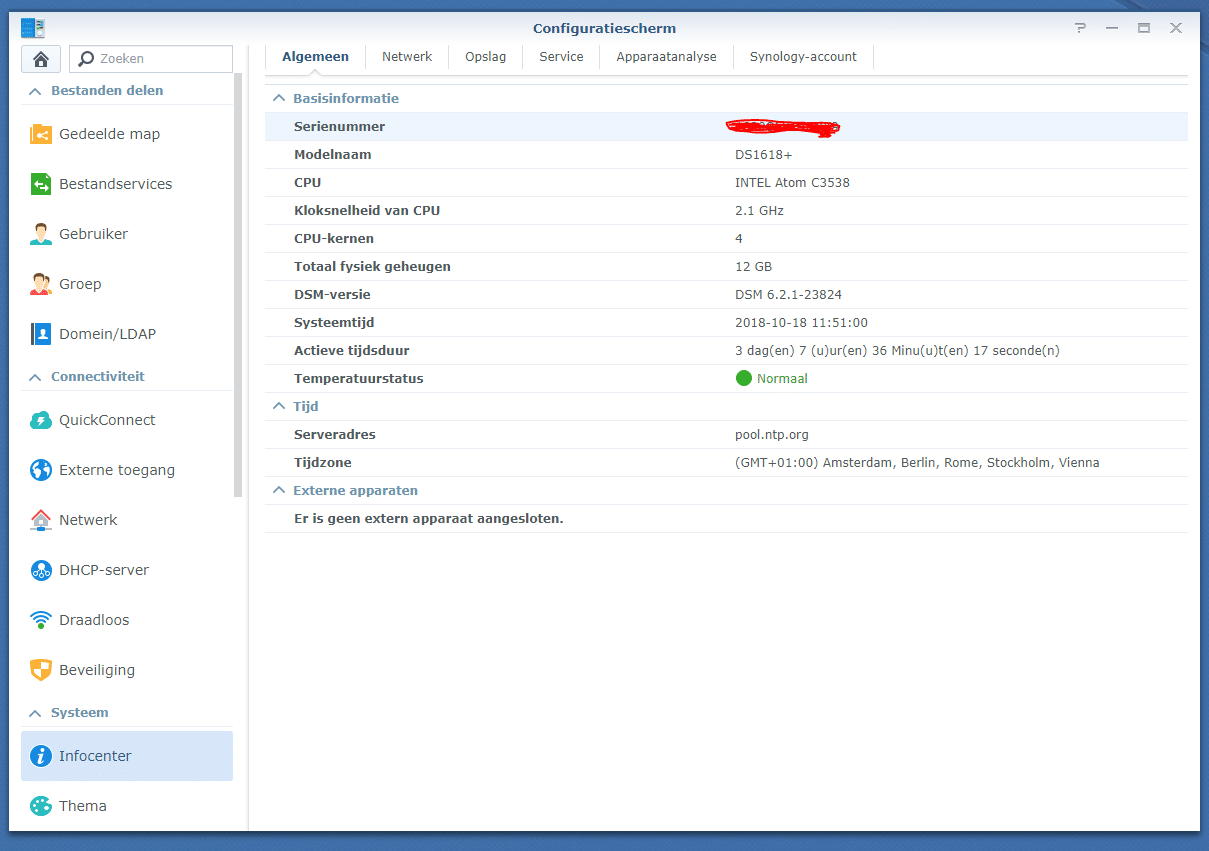This screenshot has width=1209, height=851.
Task: Open Beveiliging shield icon
Action: [41, 670]
